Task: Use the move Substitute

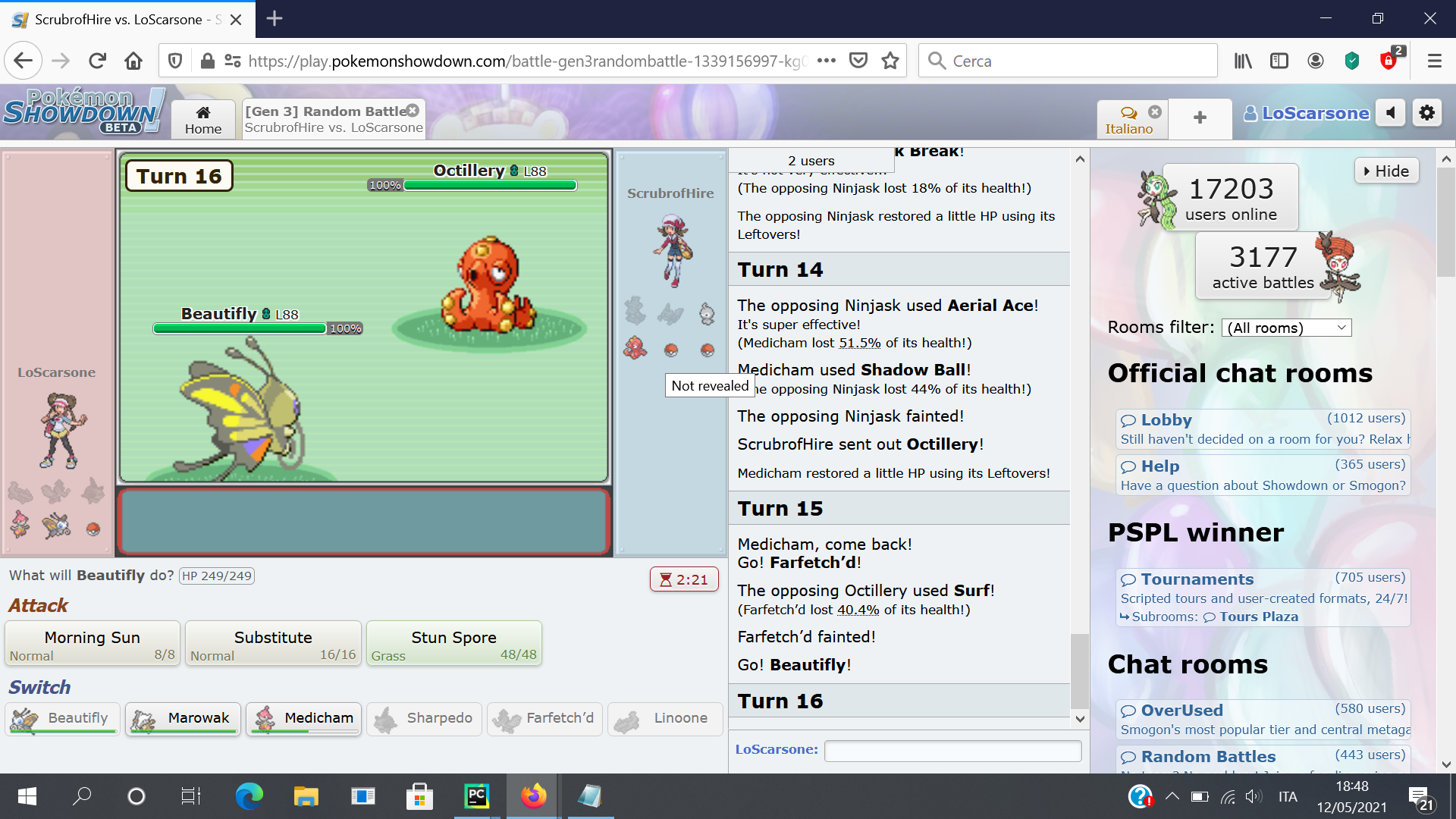Action: [273, 644]
